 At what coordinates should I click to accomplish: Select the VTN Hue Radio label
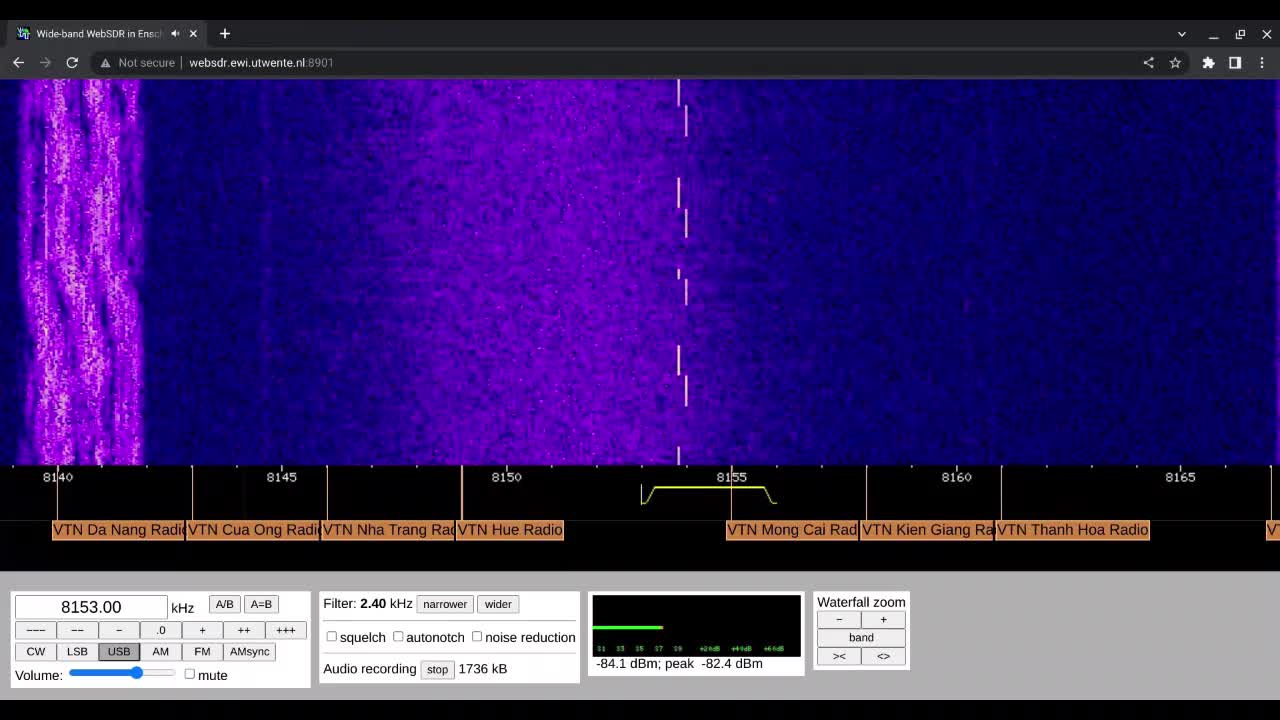[510, 530]
